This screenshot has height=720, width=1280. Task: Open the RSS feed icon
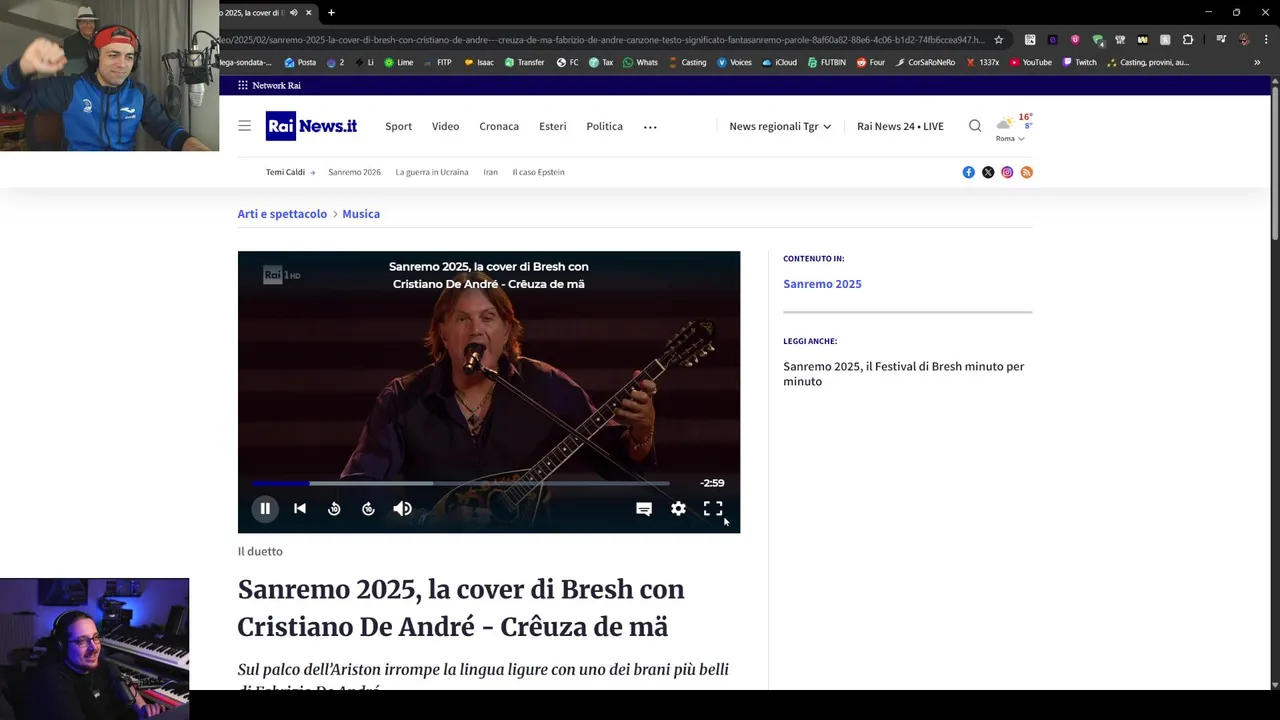[x=1026, y=172]
